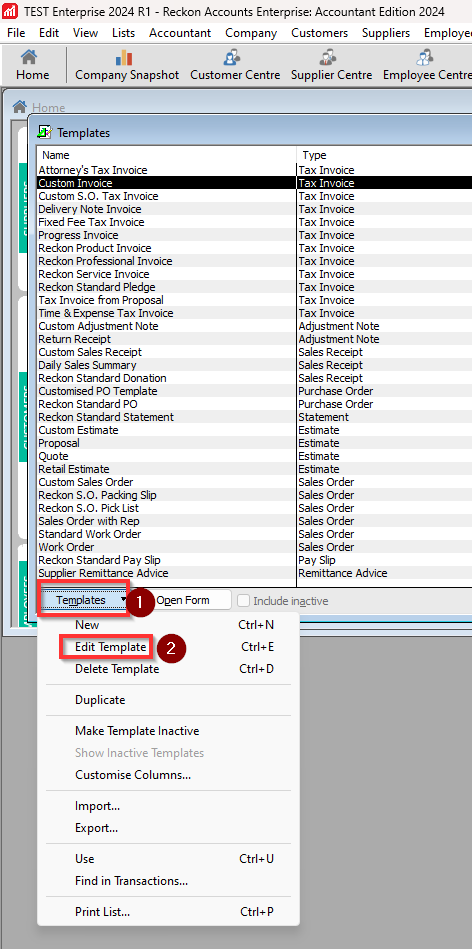
Task: Select Custom Sales Order template
Action: click(254, 482)
